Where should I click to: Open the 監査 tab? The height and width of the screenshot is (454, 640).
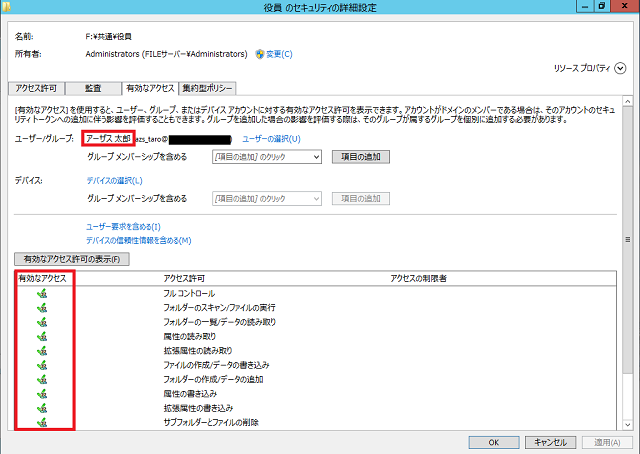point(93,88)
